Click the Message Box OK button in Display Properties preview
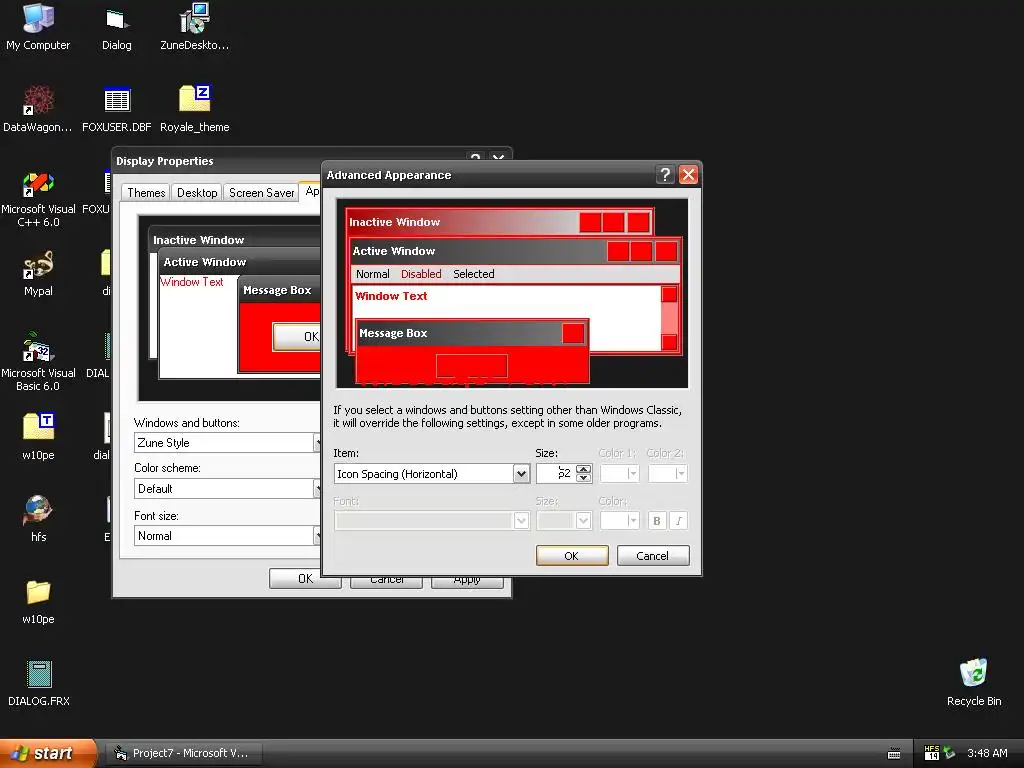 click(297, 337)
